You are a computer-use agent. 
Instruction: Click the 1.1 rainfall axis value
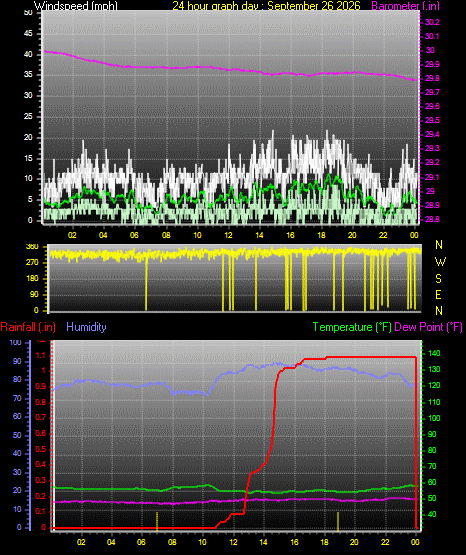(x=41, y=355)
